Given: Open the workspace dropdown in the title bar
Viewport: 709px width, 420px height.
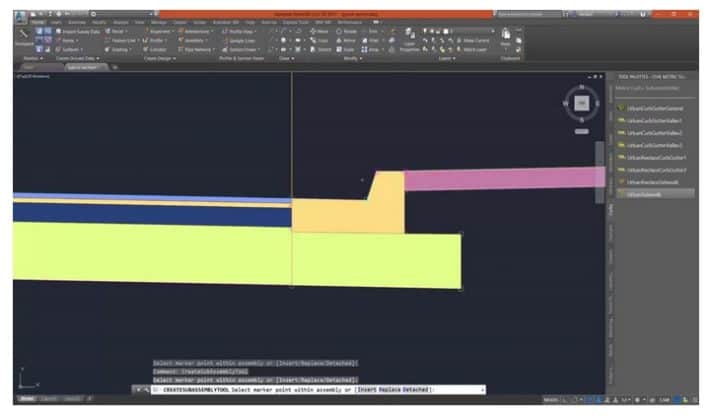Looking at the screenshot, I should point(123,14).
